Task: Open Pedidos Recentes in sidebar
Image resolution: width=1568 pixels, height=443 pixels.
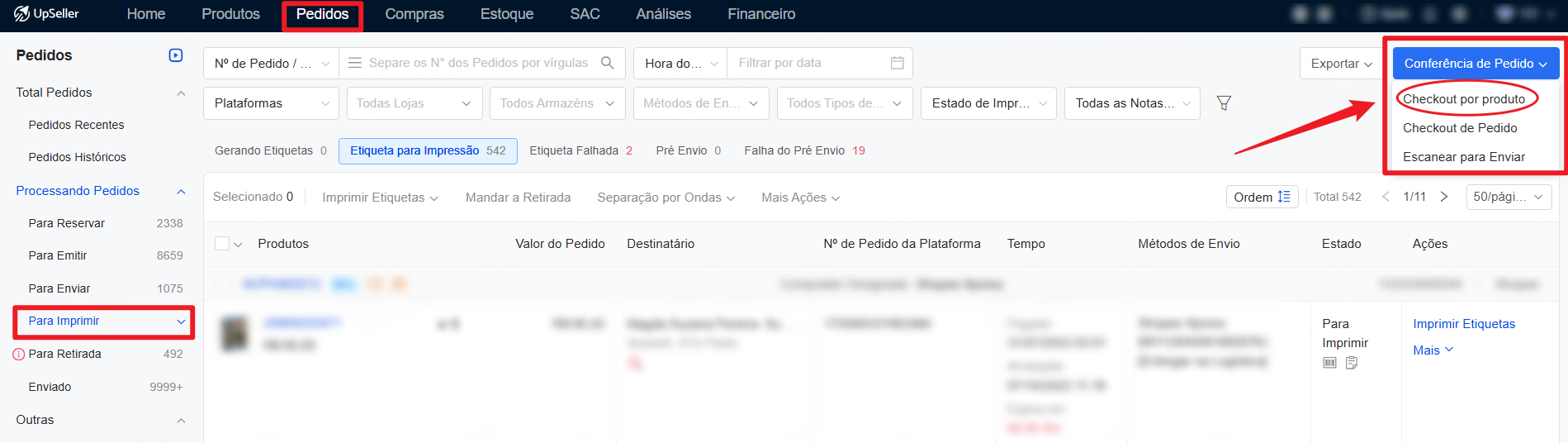Action: point(76,125)
